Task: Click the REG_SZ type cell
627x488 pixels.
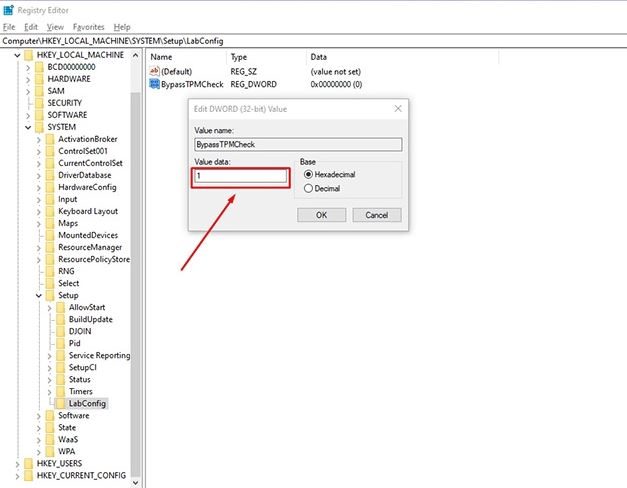Action: tap(244, 72)
